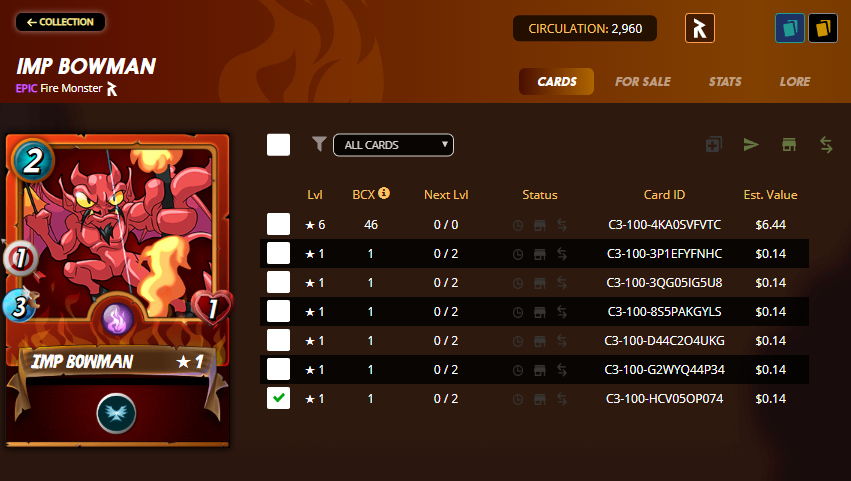Click the BCX info icon
Screen dimensions: 851x481
[384, 193]
